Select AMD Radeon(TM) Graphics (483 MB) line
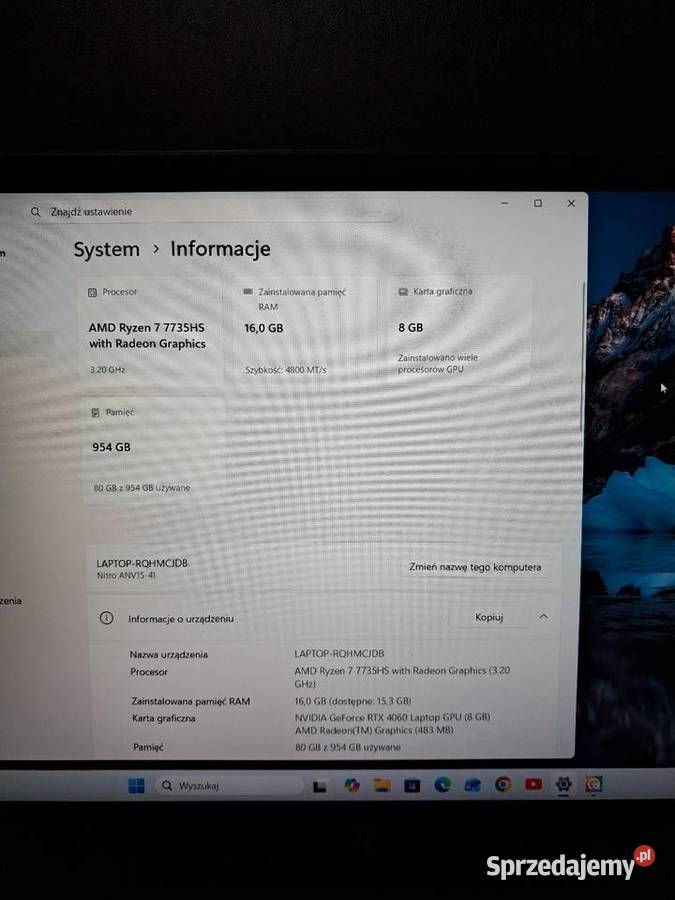Screen dimensions: 675x900 (374, 731)
